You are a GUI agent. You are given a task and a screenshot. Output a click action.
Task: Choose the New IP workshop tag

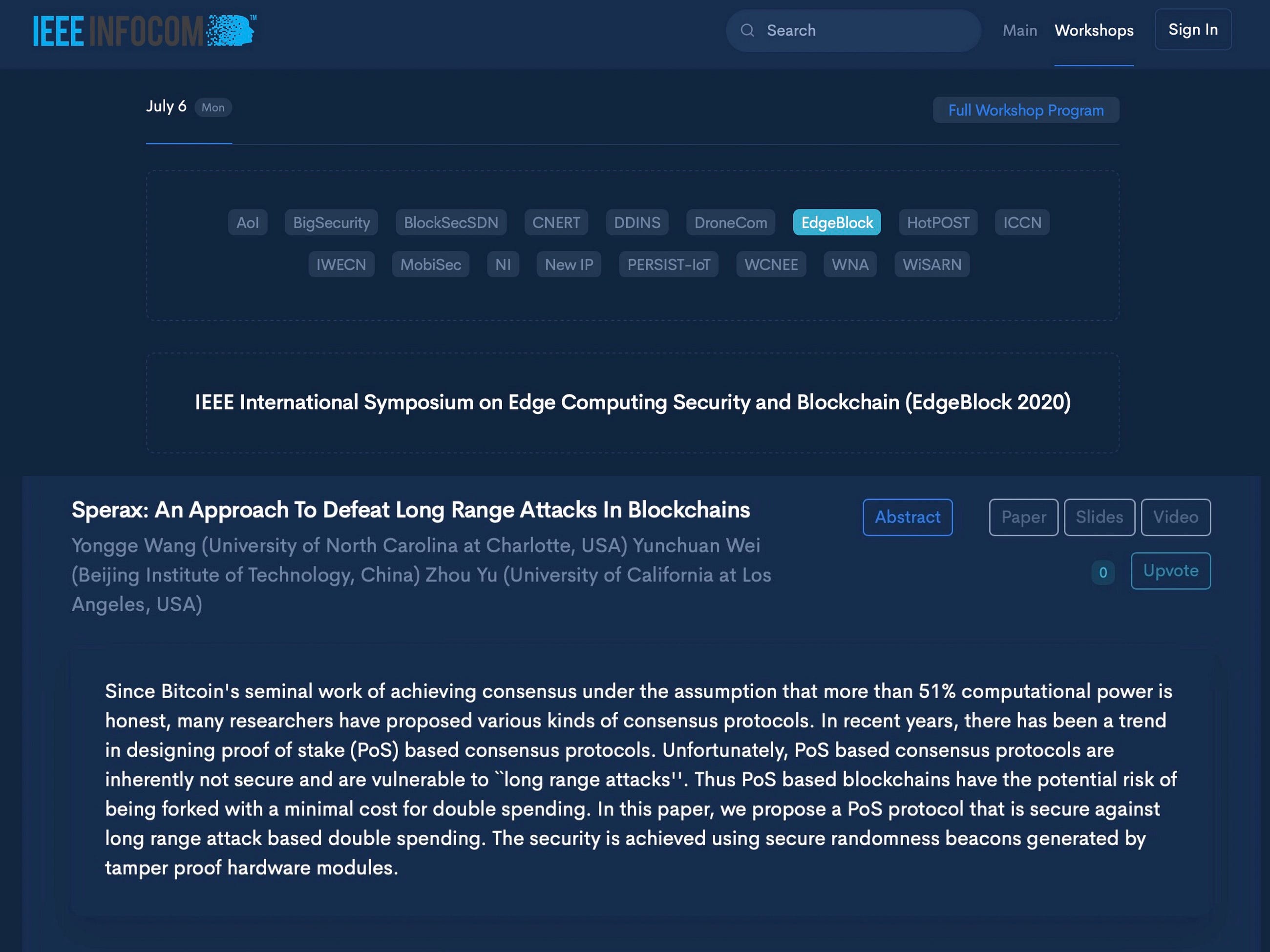point(569,264)
